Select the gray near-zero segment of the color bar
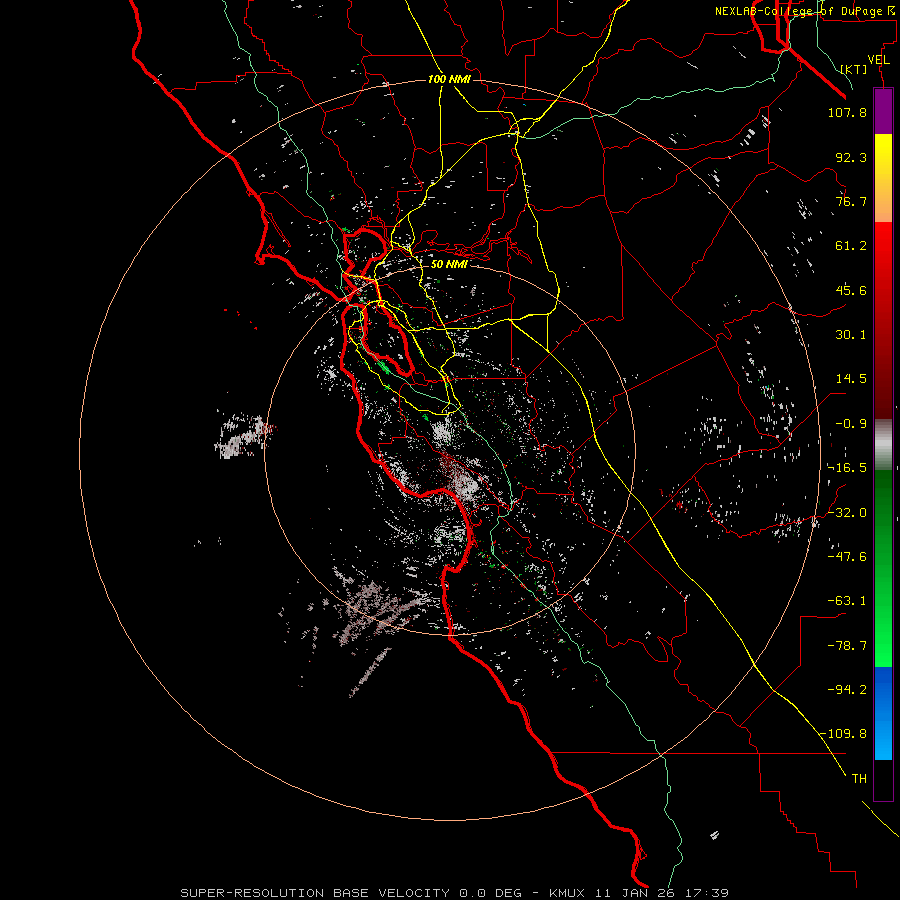 click(883, 445)
